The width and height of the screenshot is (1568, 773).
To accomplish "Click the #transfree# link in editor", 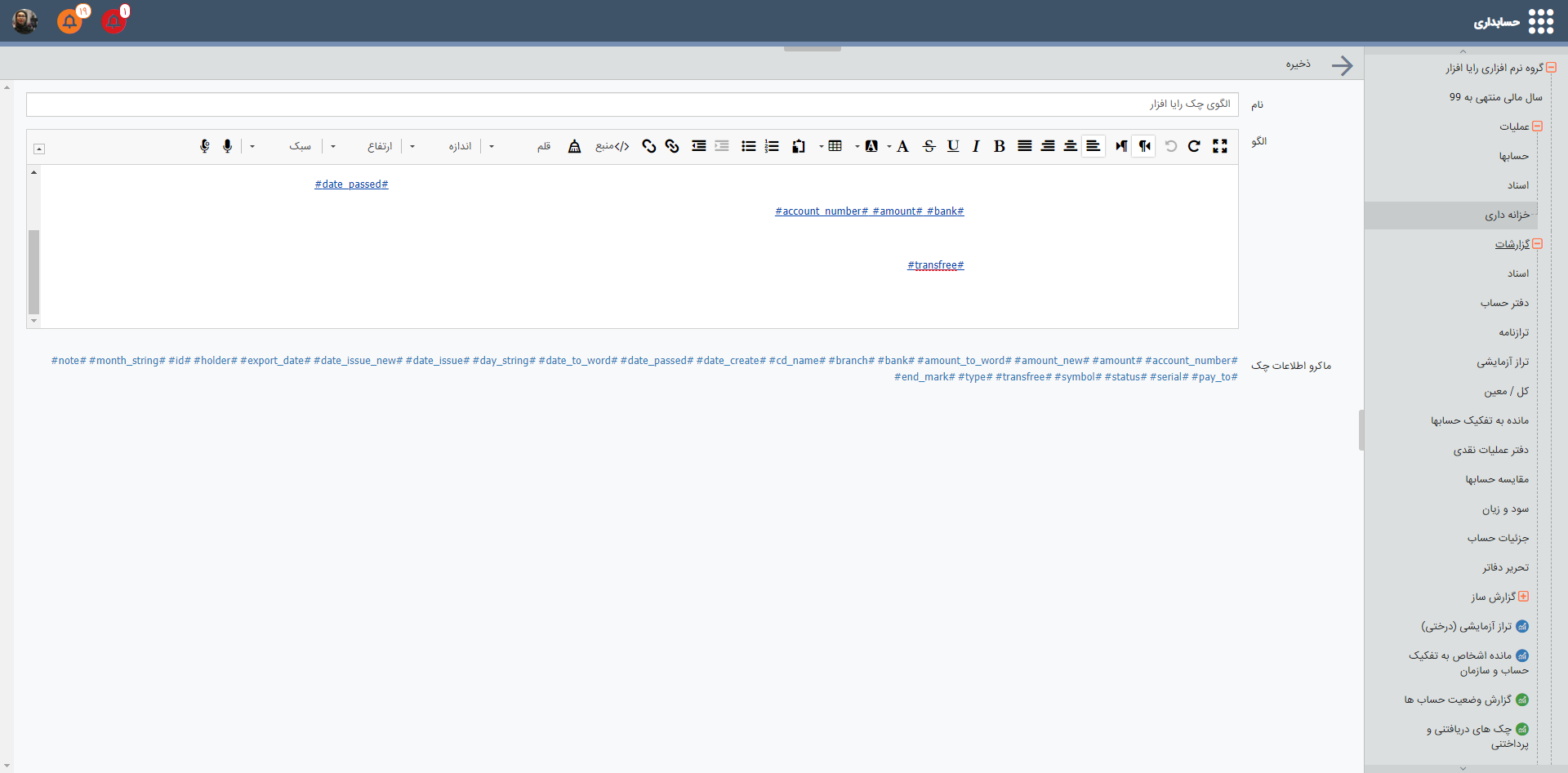I will pos(936,265).
